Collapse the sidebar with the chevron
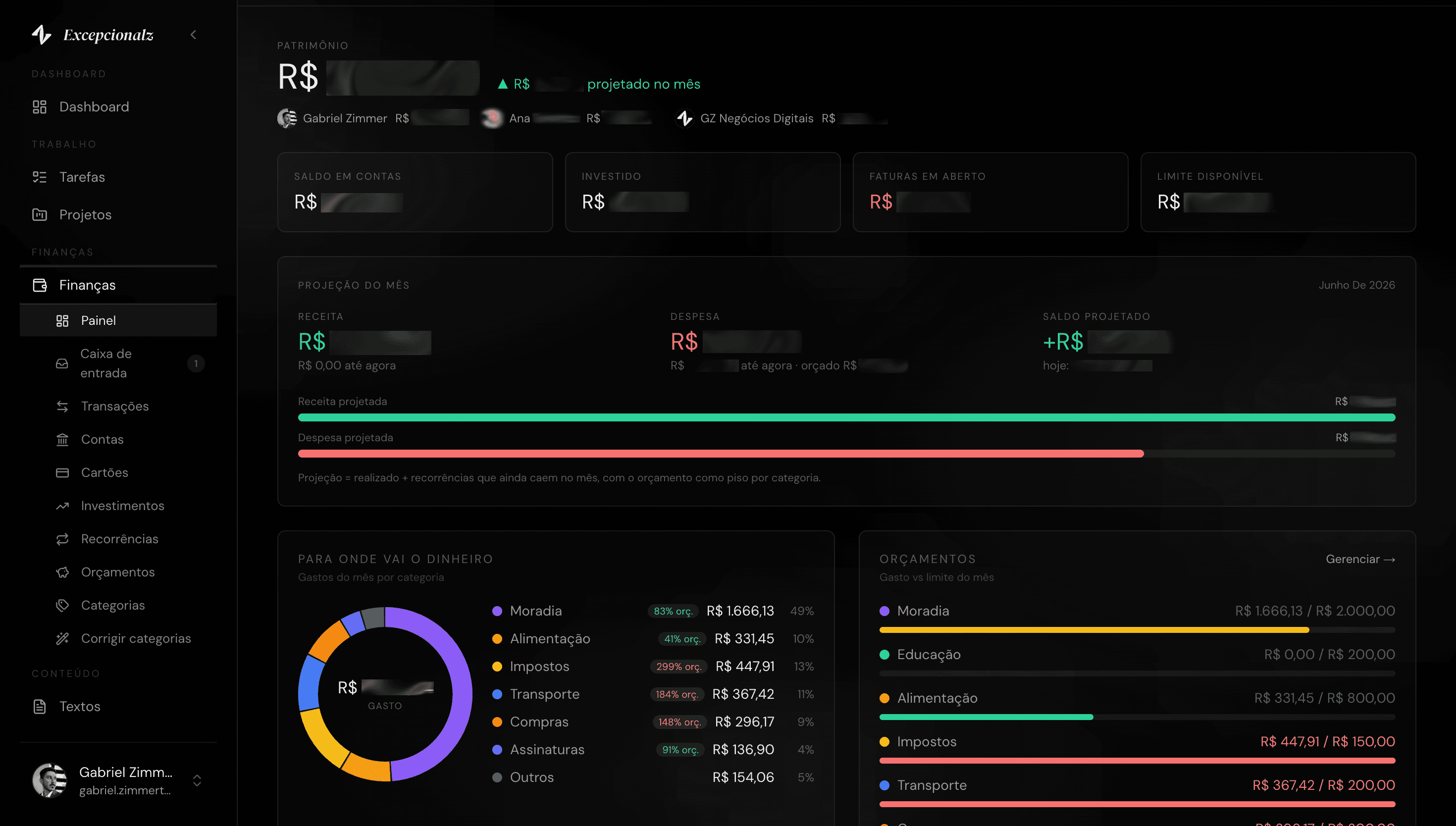 tap(194, 35)
